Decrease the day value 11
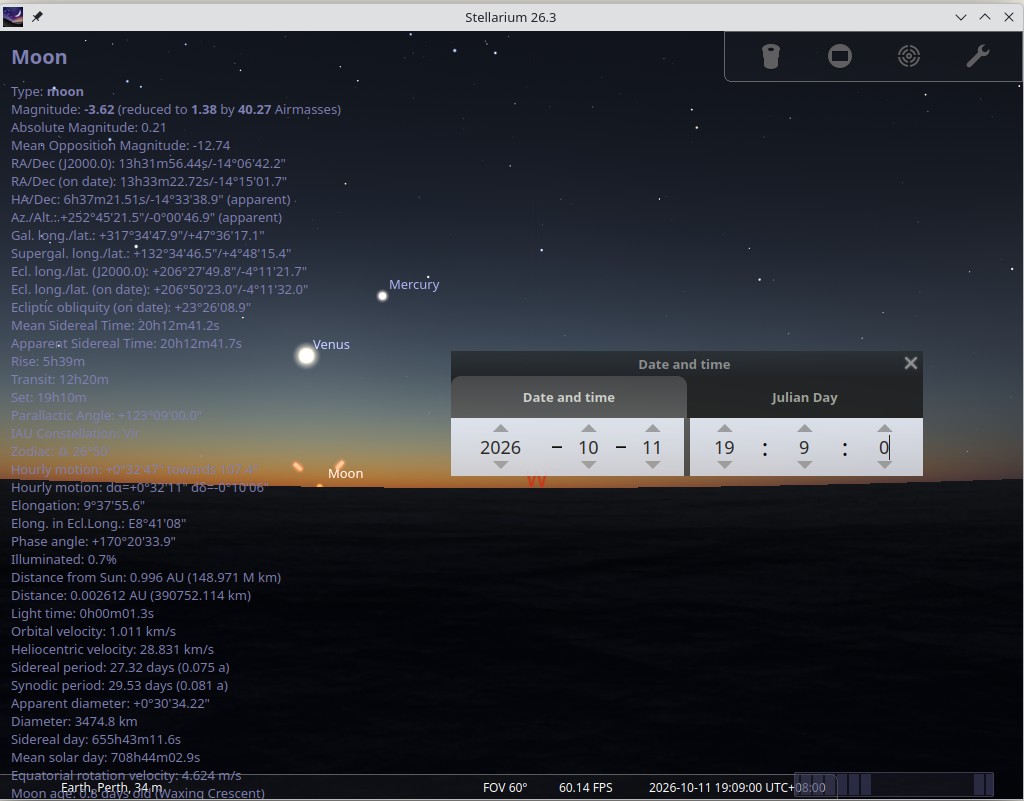The width and height of the screenshot is (1024, 801). pos(652,465)
